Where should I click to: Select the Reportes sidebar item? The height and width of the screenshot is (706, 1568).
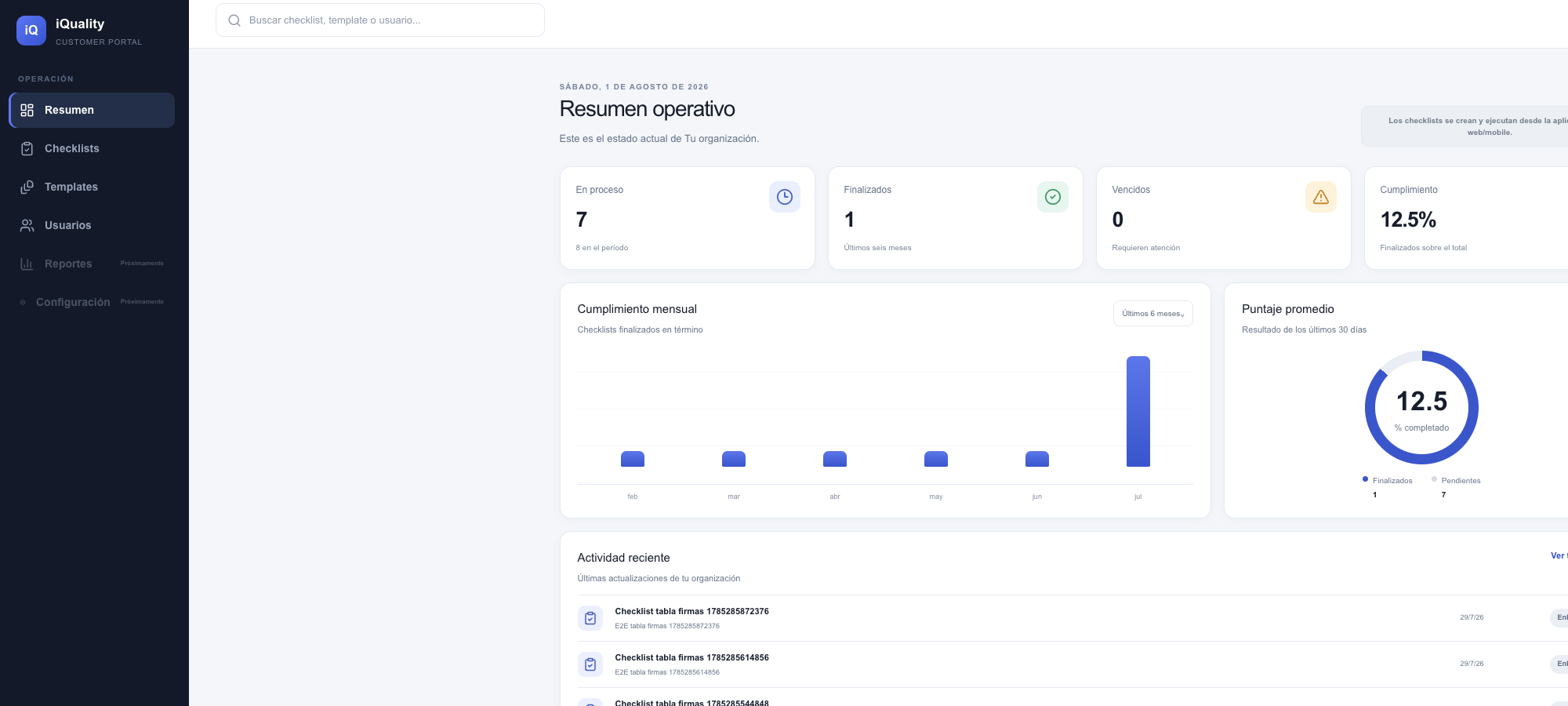92,264
